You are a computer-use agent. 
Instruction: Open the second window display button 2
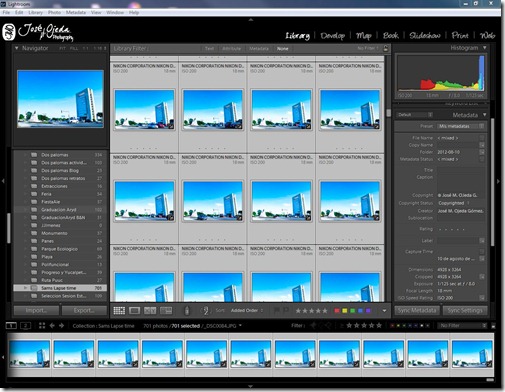pos(26,326)
